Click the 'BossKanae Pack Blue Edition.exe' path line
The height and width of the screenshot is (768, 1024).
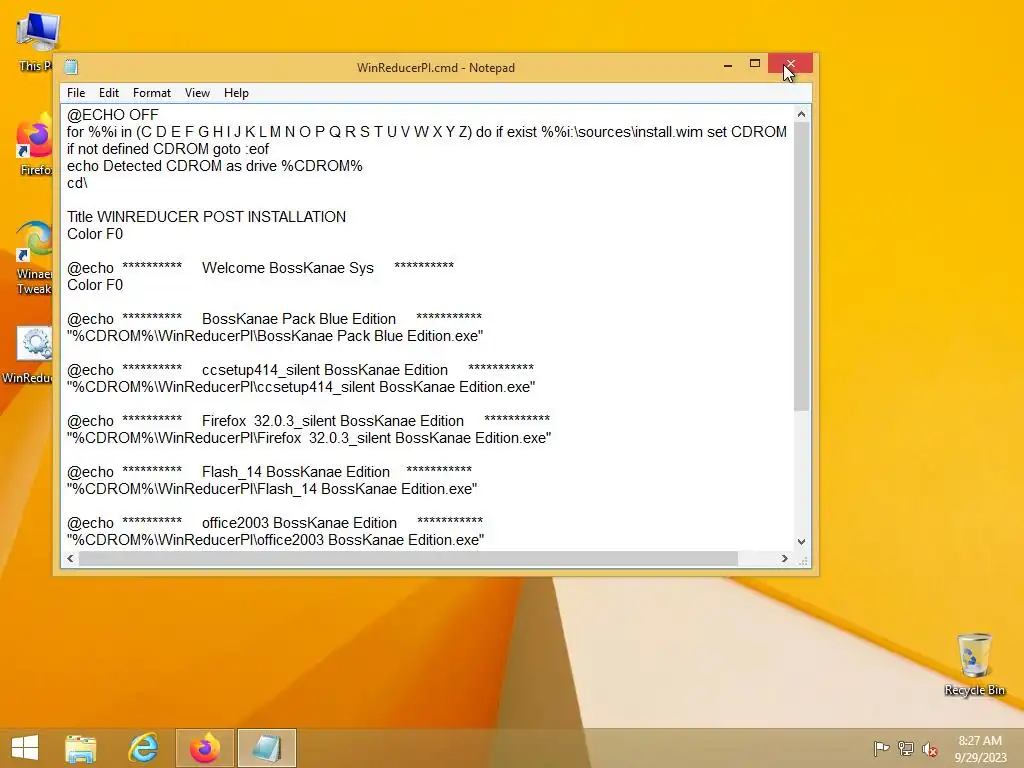click(x=275, y=336)
